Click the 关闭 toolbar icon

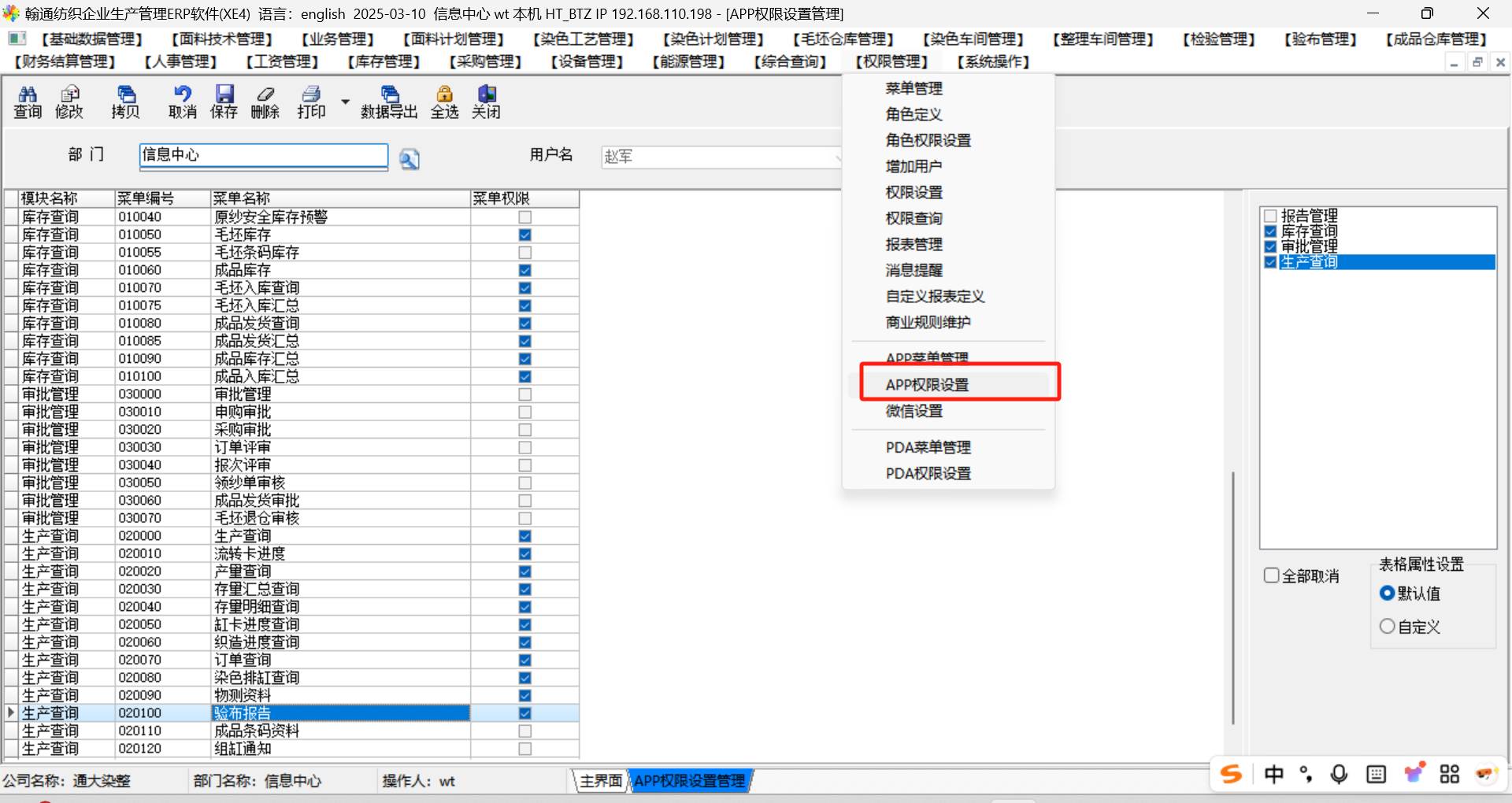(487, 102)
